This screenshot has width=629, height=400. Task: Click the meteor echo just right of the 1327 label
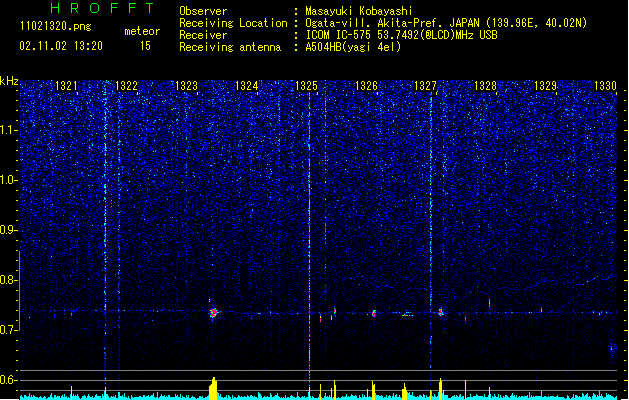point(440,312)
